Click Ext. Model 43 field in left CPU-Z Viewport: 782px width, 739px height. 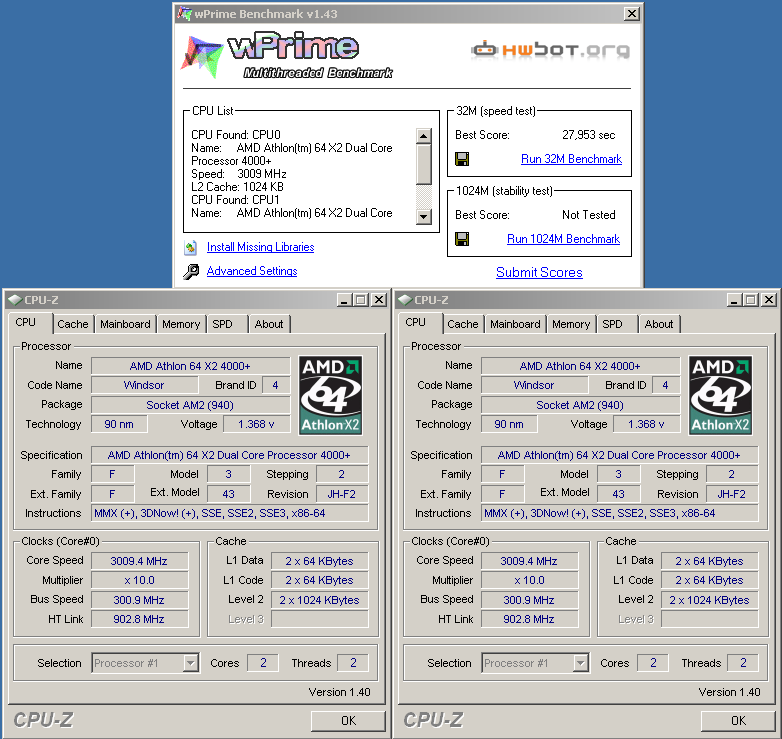point(228,494)
